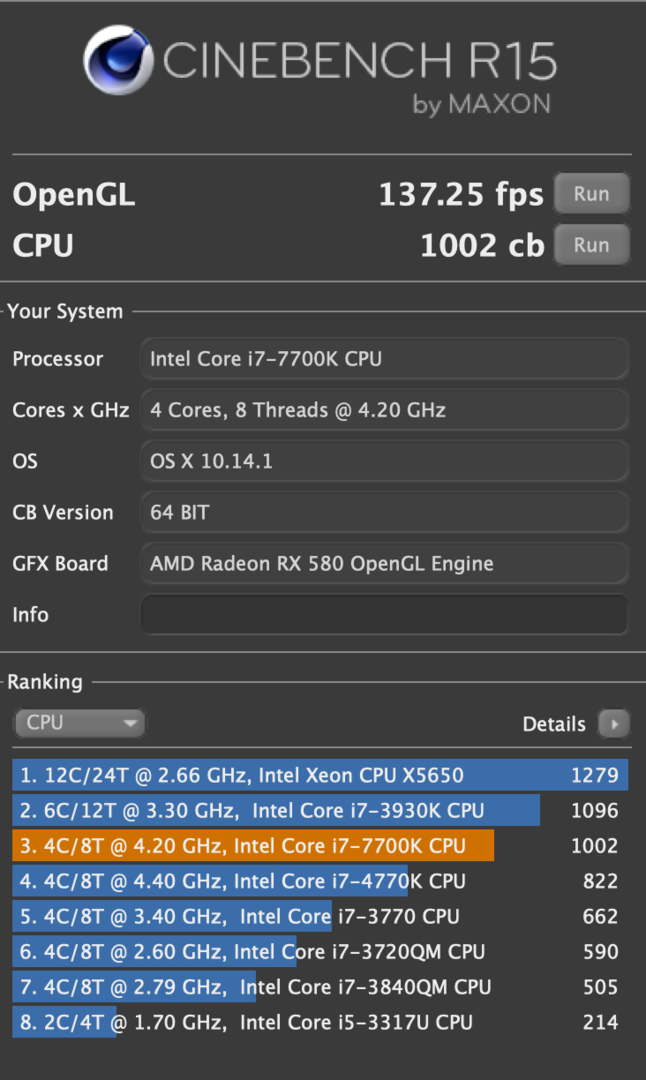Click the CINEBENCH R15 title text
Image resolution: width=646 pixels, height=1080 pixels.
point(360,62)
